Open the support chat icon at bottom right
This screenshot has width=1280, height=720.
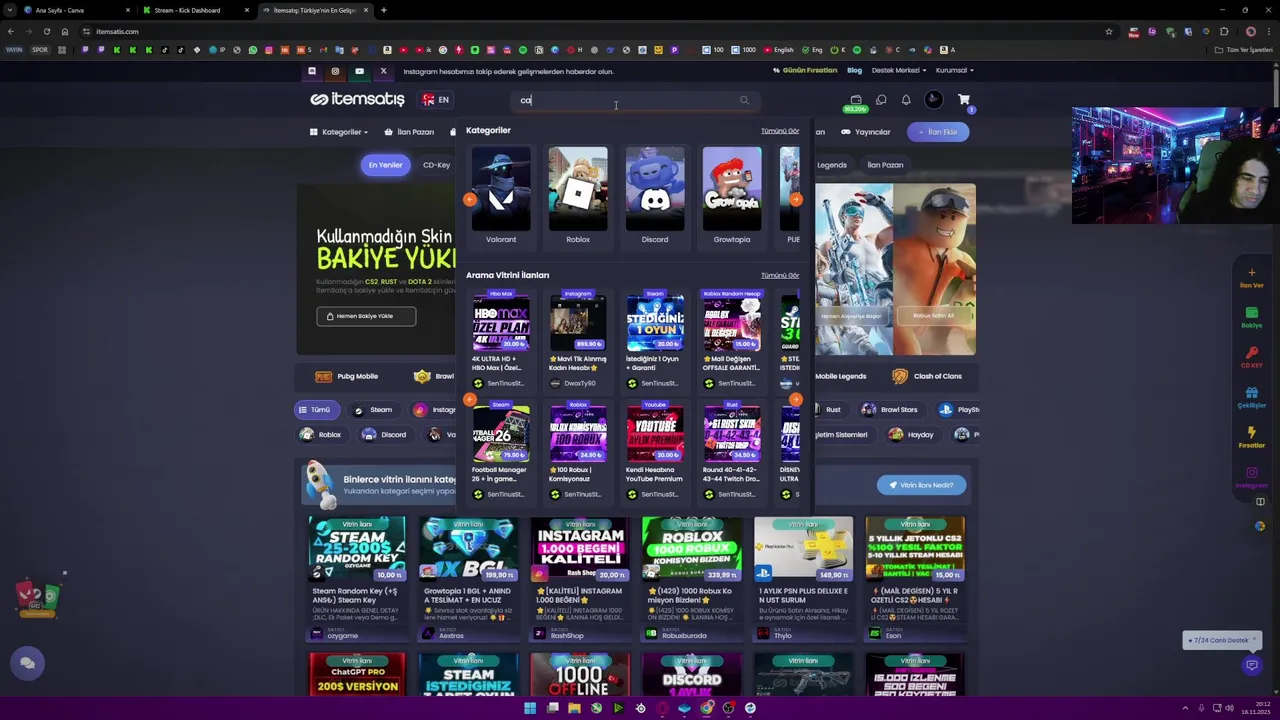[1251, 665]
